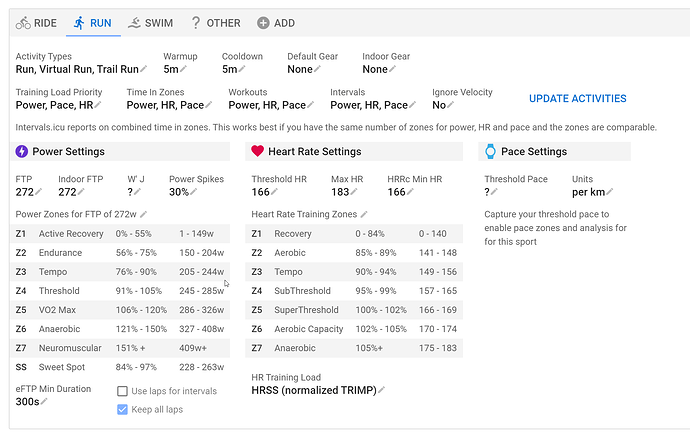Edit Heart Rate Training Zones pencil icon
This screenshot has height=432, width=690.
pyautogui.click(x=364, y=214)
